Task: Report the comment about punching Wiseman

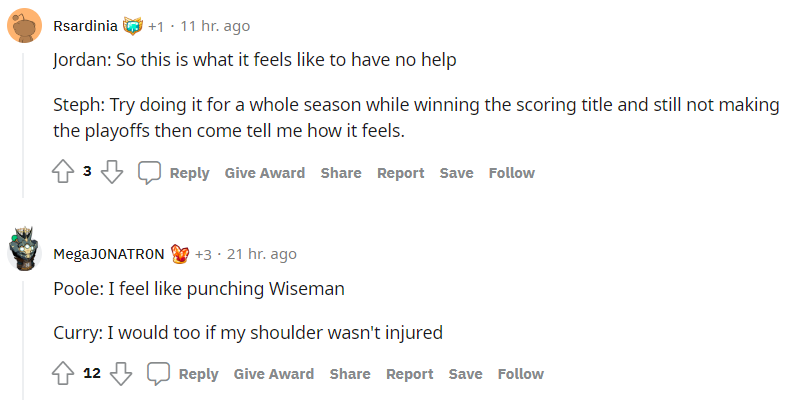Action: (409, 374)
